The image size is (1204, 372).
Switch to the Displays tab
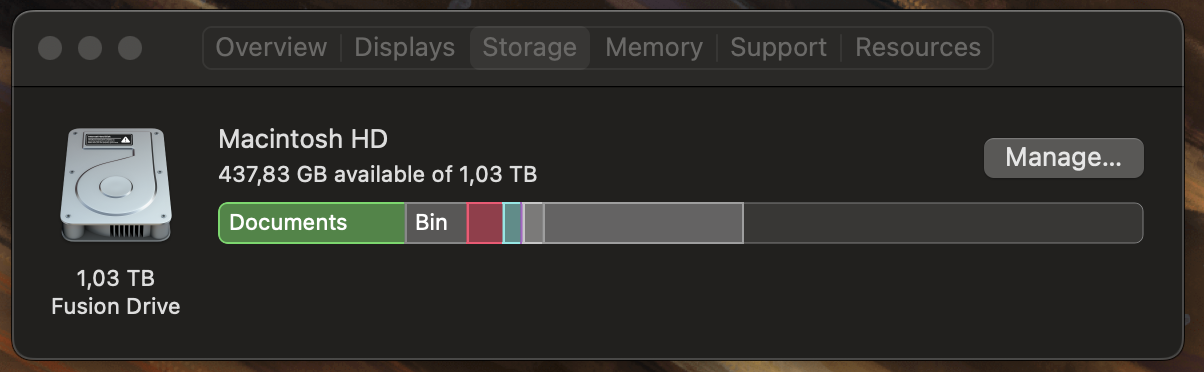coord(404,47)
